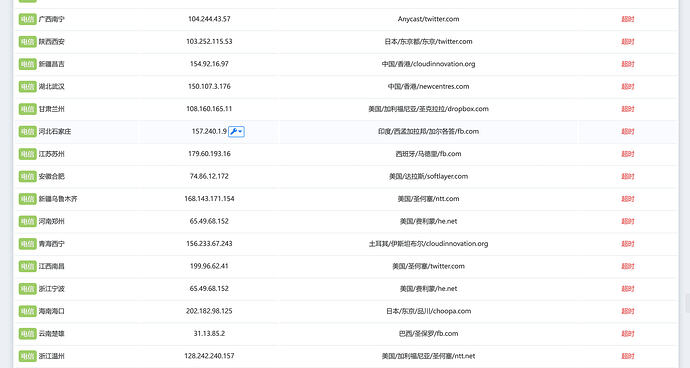Click the 圣何塞/ntt.net location cell

tap(429, 356)
